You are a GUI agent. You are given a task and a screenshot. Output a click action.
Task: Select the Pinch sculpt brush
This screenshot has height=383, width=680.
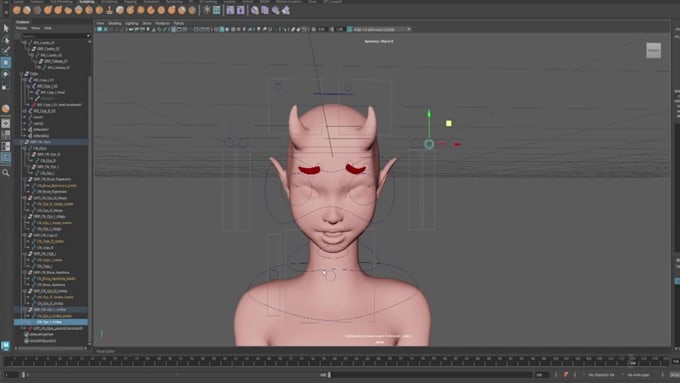click(58, 10)
